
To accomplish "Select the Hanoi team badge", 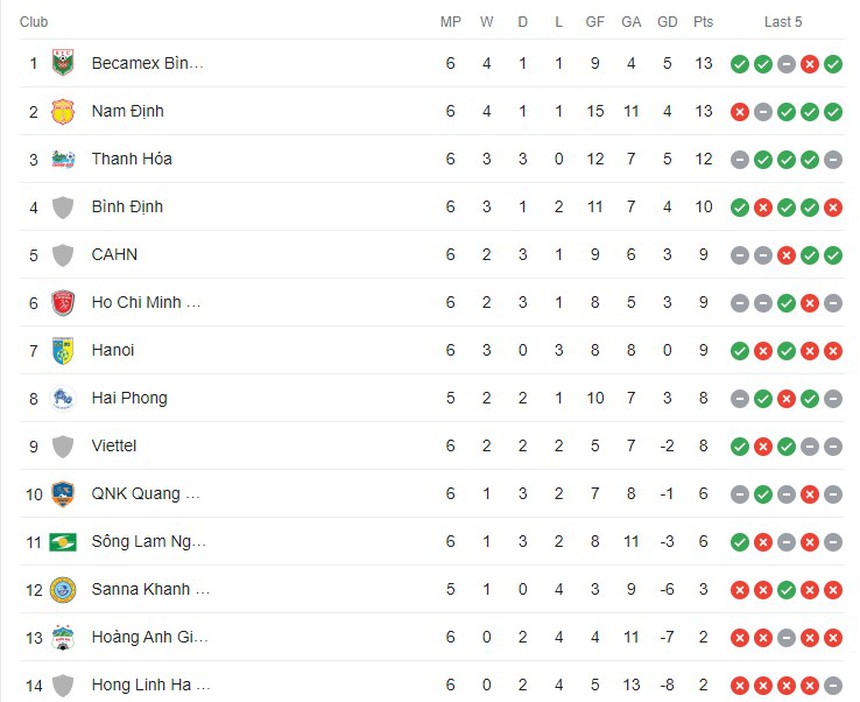I will tap(65, 350).
